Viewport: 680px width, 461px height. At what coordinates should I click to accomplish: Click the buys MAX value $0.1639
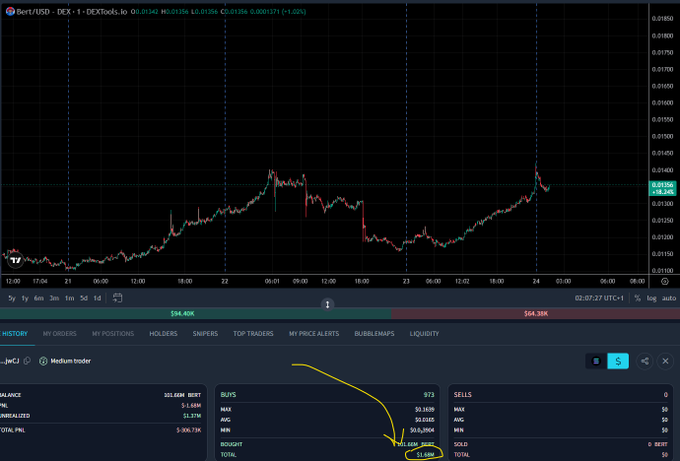pyautogui.click(x=424, y=409)
